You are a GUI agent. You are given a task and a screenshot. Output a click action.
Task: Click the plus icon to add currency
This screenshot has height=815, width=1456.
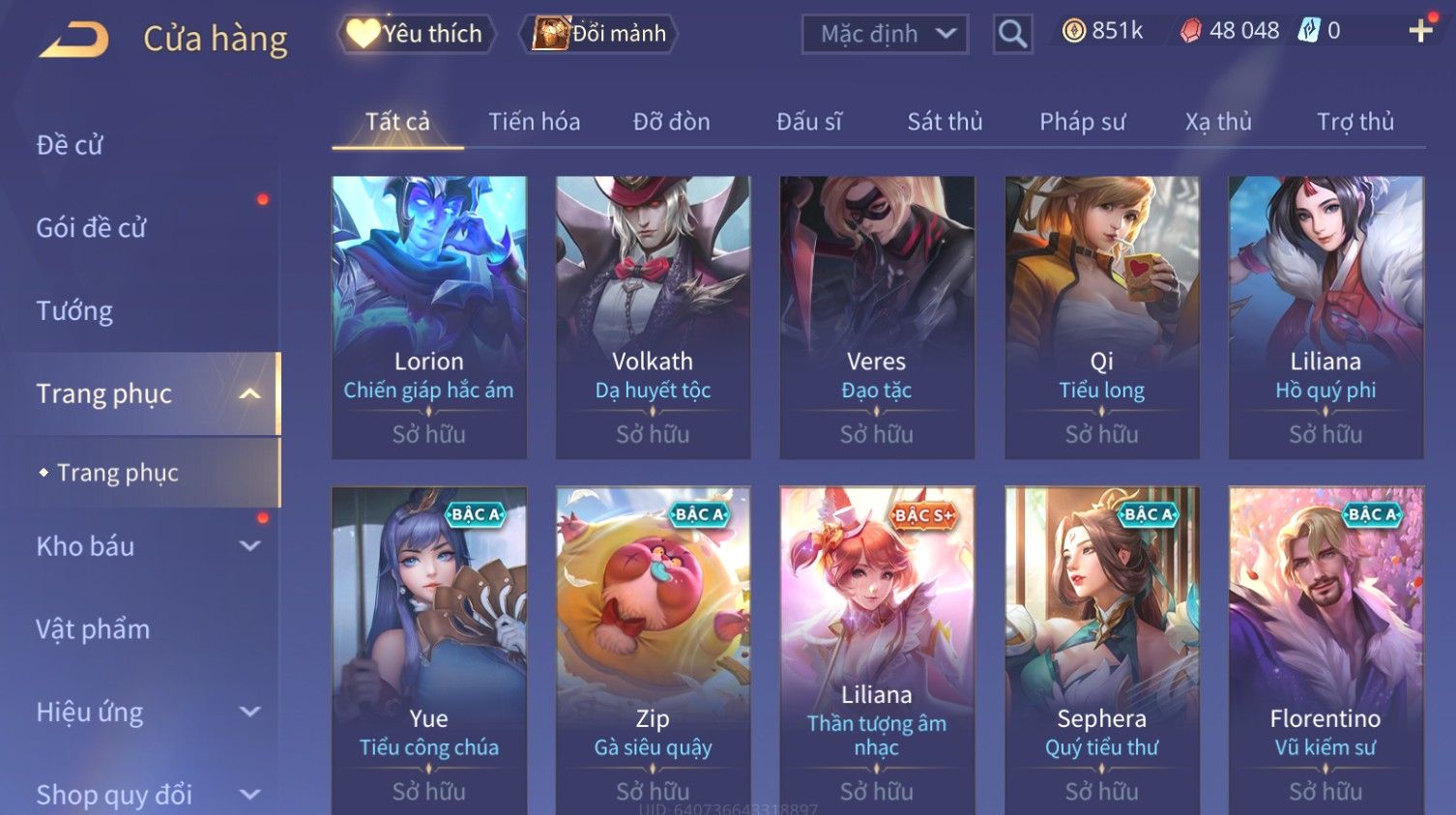(x=1420, y=31)
